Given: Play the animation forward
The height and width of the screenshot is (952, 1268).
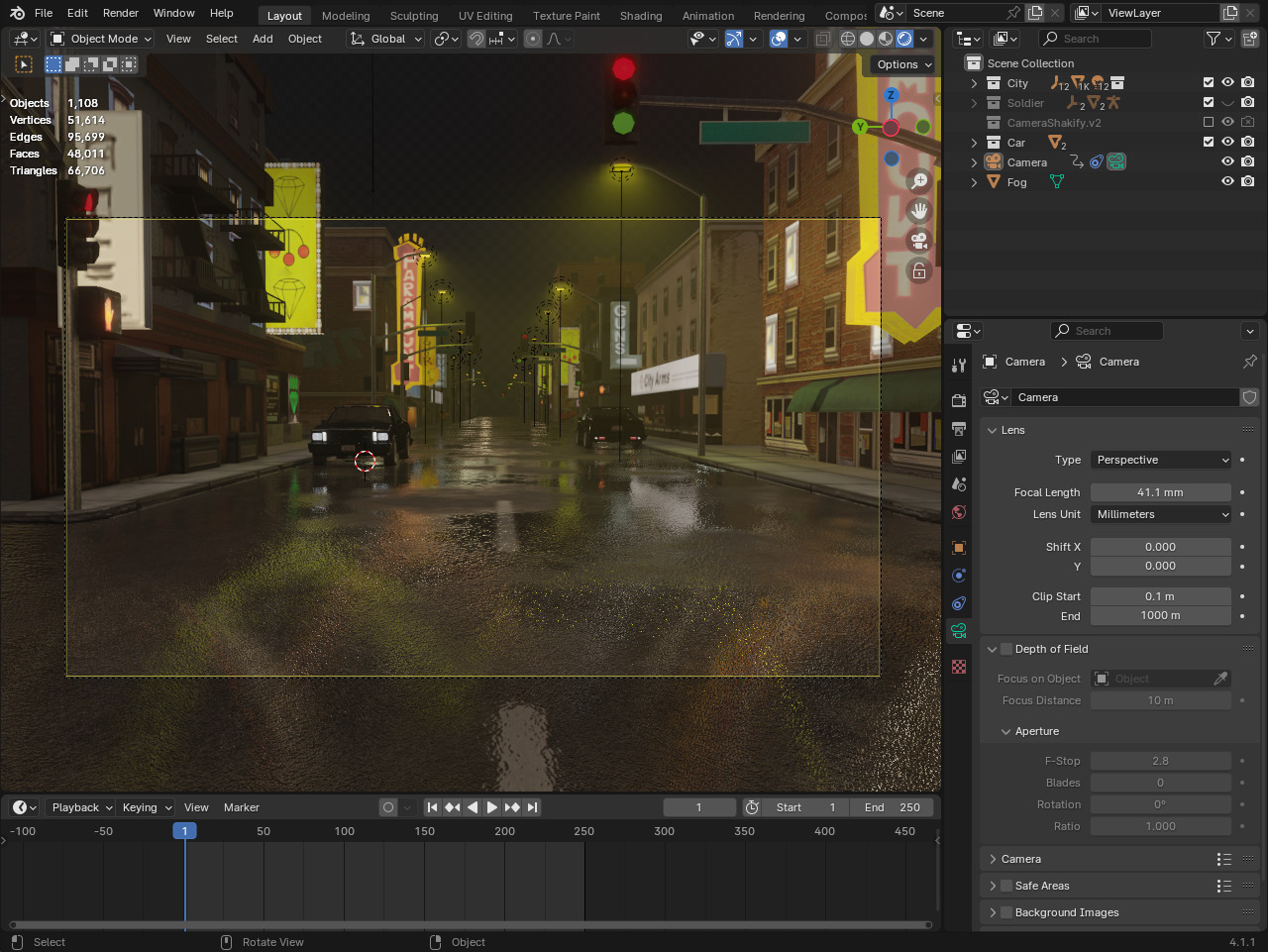Looking at the screenshot, I should (x=492, y=807).
